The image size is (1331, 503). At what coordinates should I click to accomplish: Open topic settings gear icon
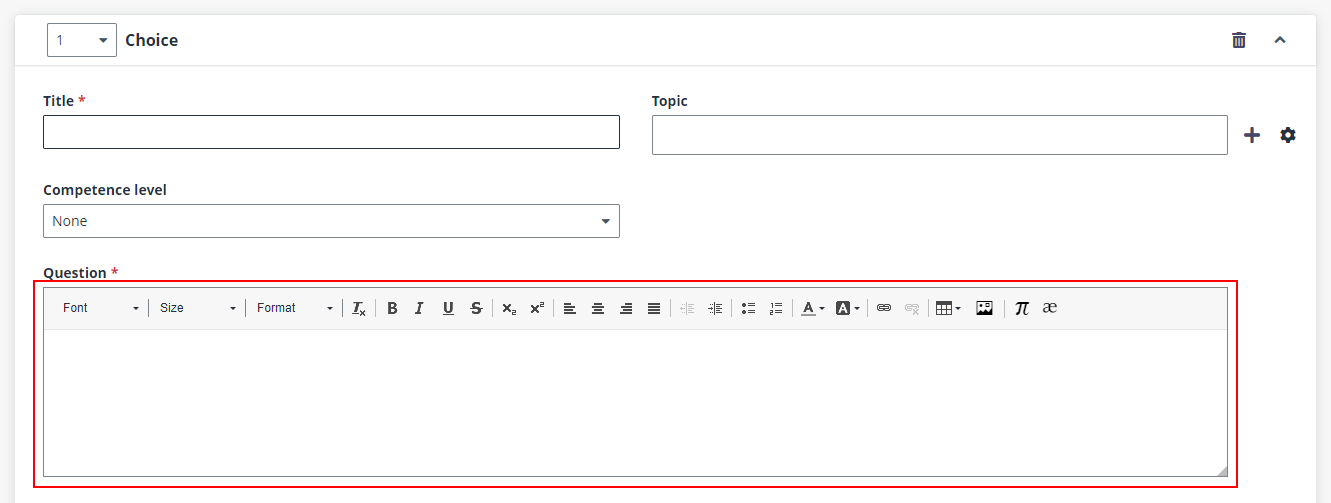1288,135
